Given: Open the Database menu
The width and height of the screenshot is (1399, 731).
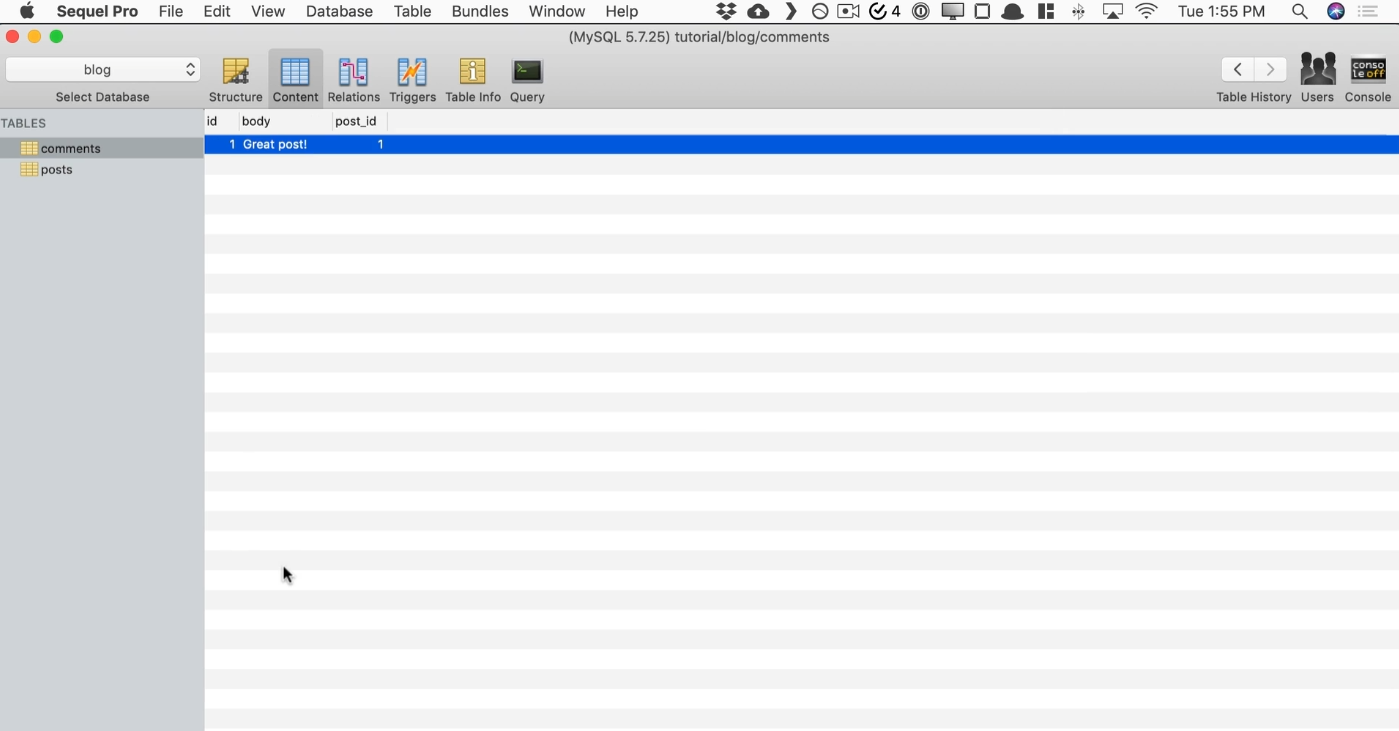Looking at the screenshot, I should point(339,11).
